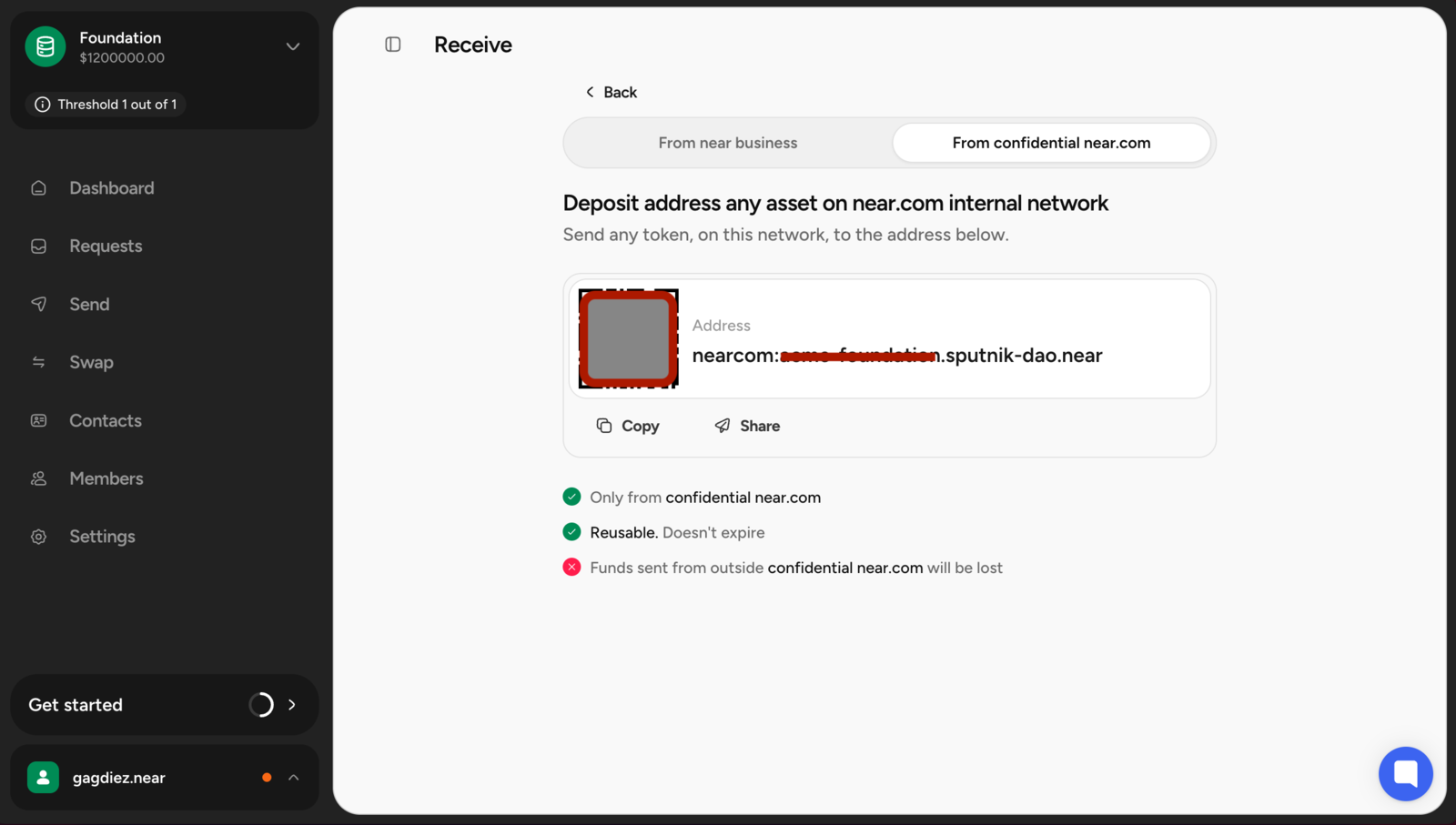Click the Get started progress ring
This screenshot has width=1456, height=825.
(261, 705)
